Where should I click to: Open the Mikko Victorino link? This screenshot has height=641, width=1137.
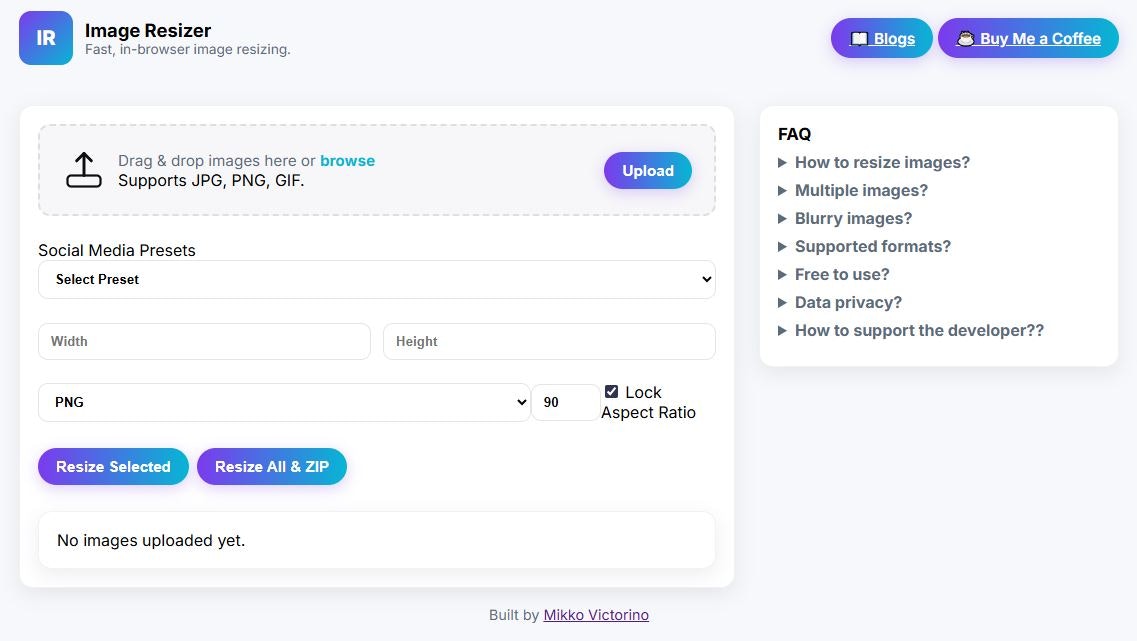pos(596,615)
